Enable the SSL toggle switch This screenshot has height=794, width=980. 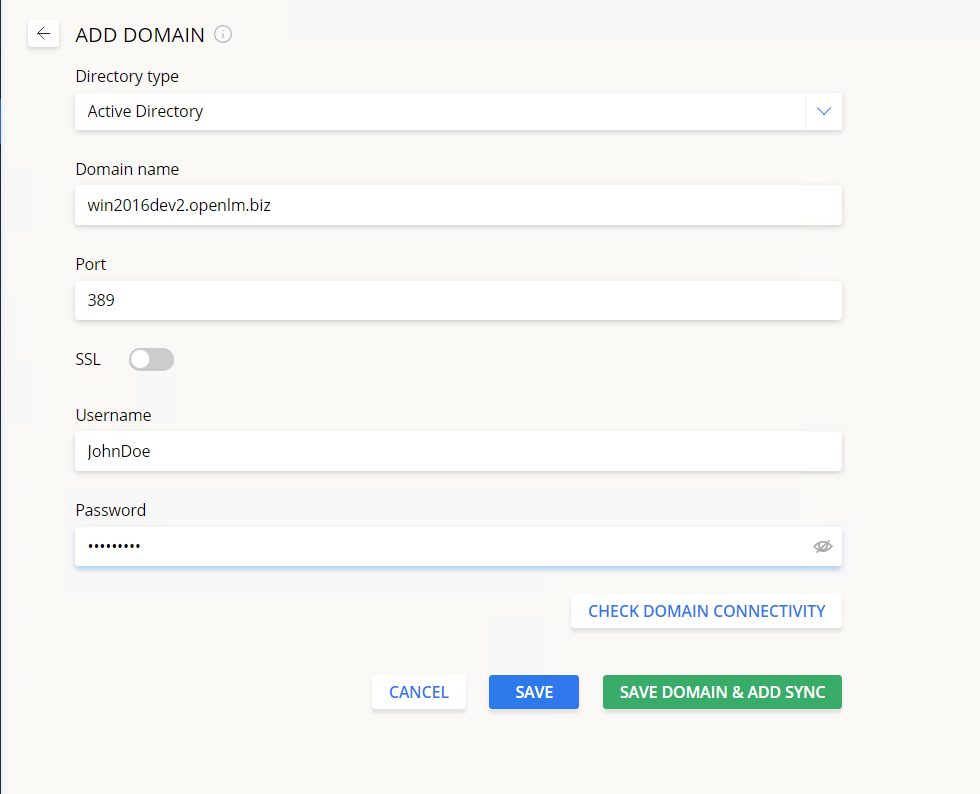151,360
